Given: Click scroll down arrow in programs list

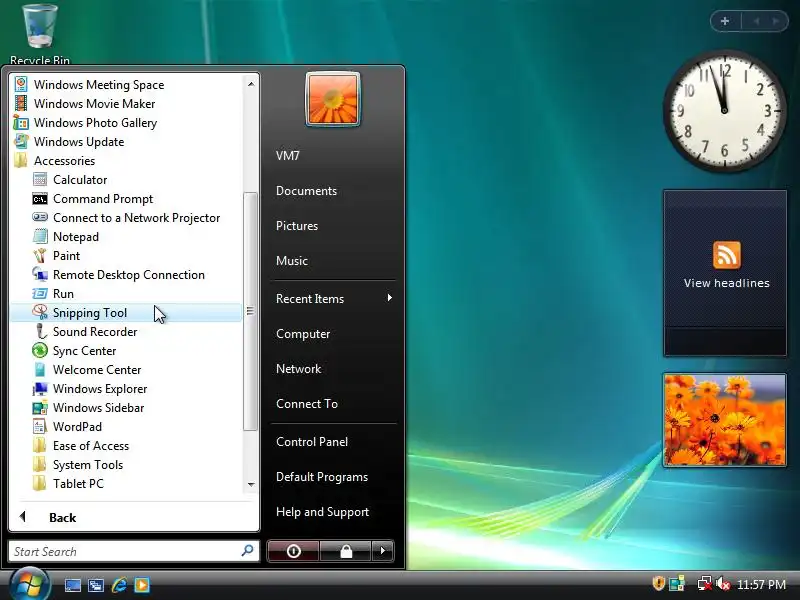Looking at the screenshot, I should click(x=251, y=485).
